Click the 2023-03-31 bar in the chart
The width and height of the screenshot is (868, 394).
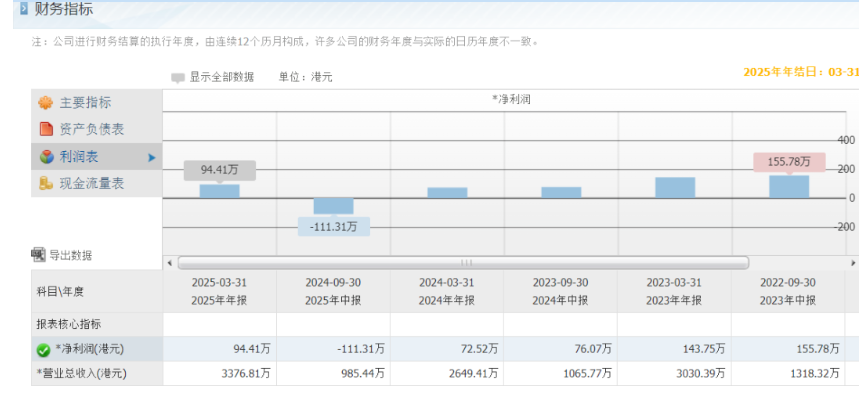(675, 188)
